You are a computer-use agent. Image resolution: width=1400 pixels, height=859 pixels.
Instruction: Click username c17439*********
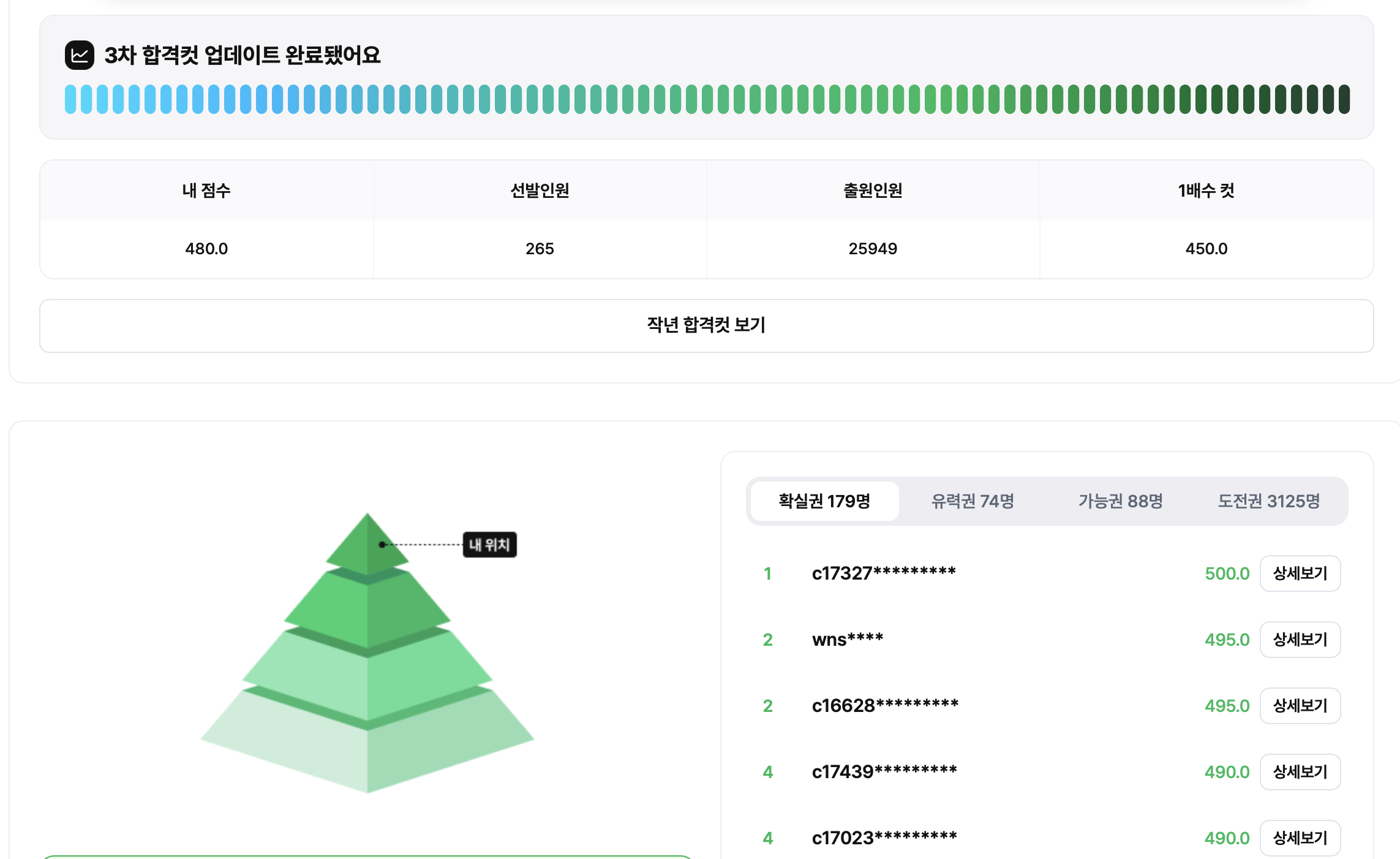point(884,772)
